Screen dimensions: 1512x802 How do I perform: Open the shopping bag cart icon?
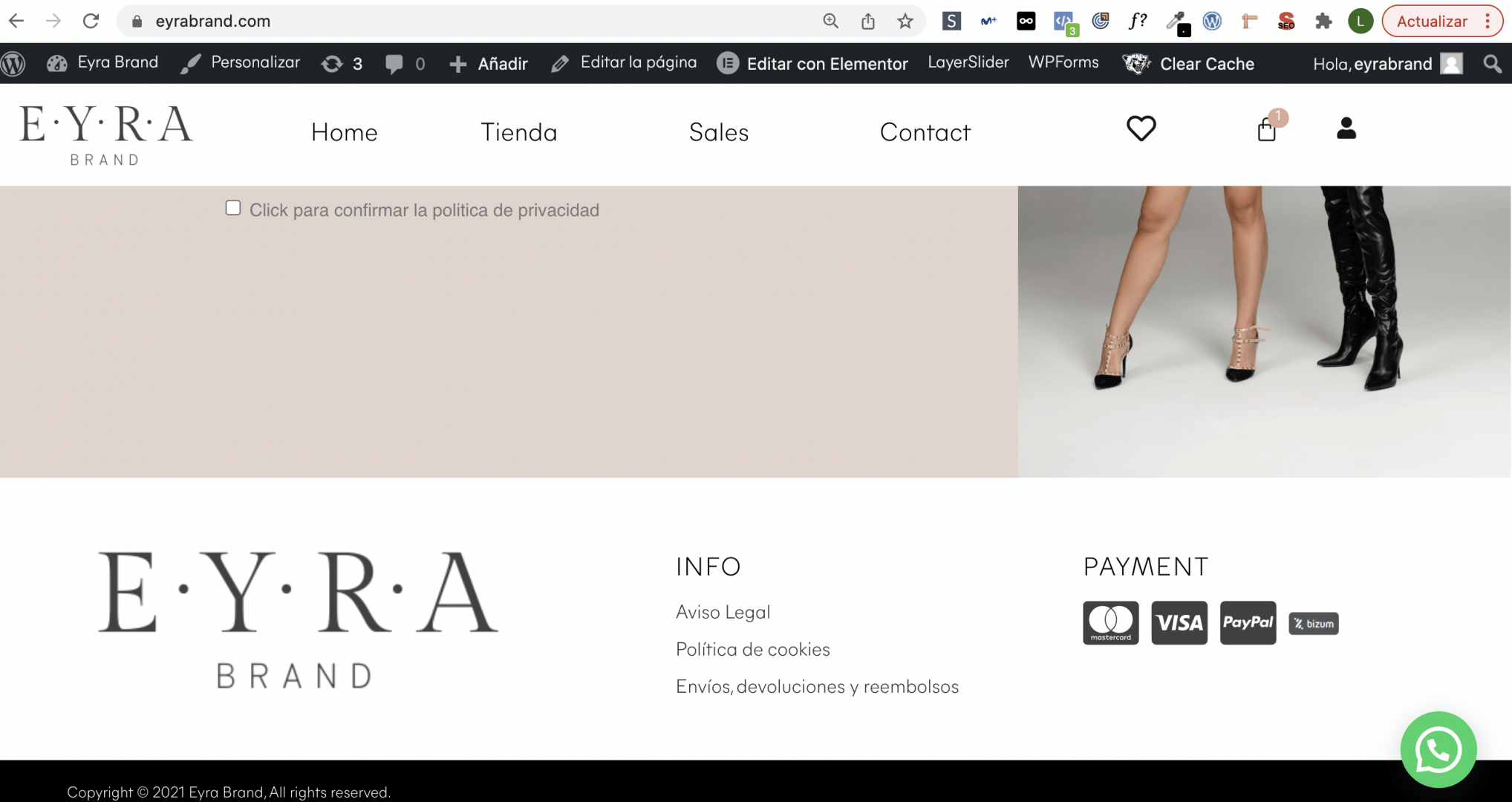(1267, 129)
